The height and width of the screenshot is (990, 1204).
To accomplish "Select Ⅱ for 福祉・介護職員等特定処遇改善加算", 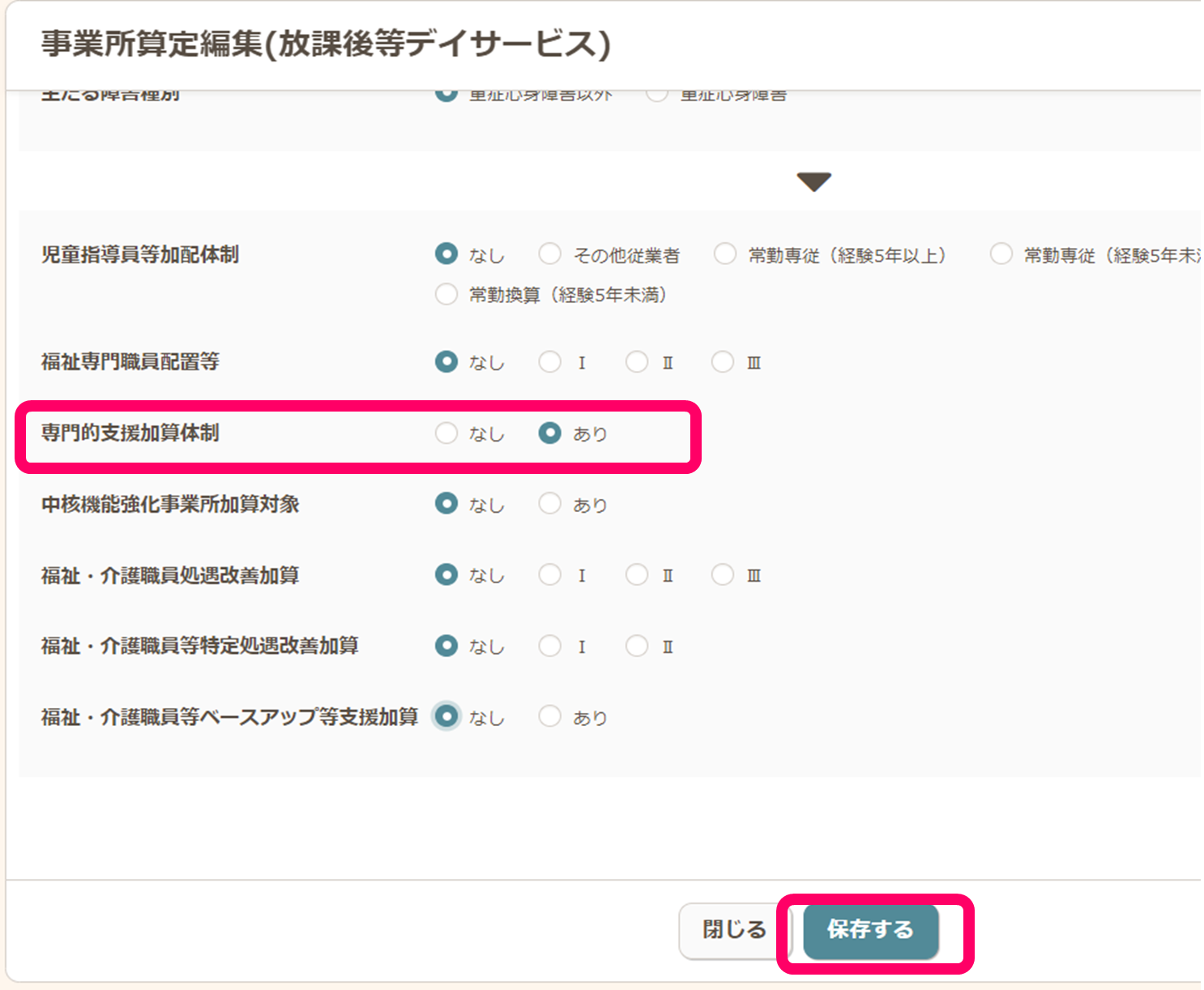I will [637, 646].
